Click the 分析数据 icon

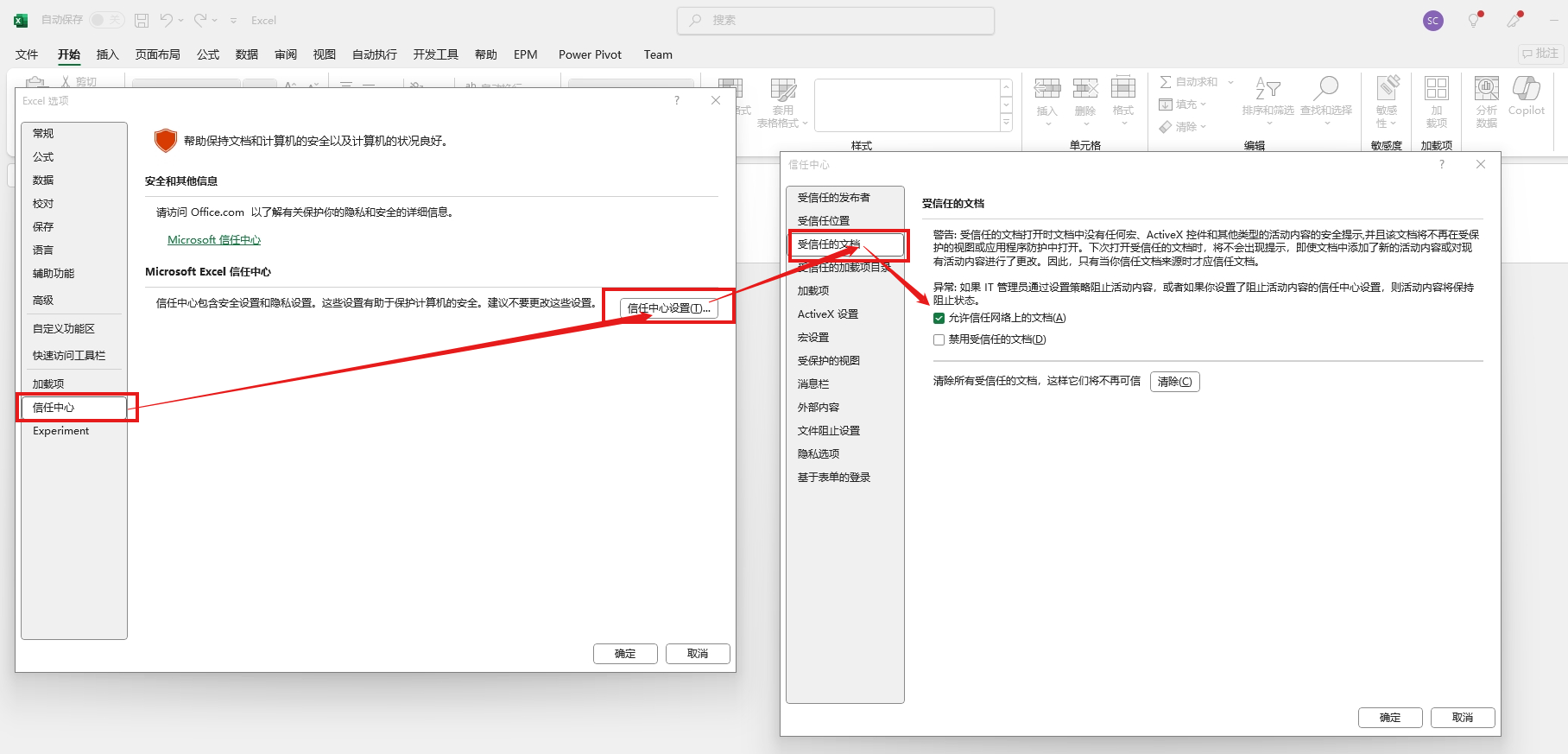tap(1487, 88)
